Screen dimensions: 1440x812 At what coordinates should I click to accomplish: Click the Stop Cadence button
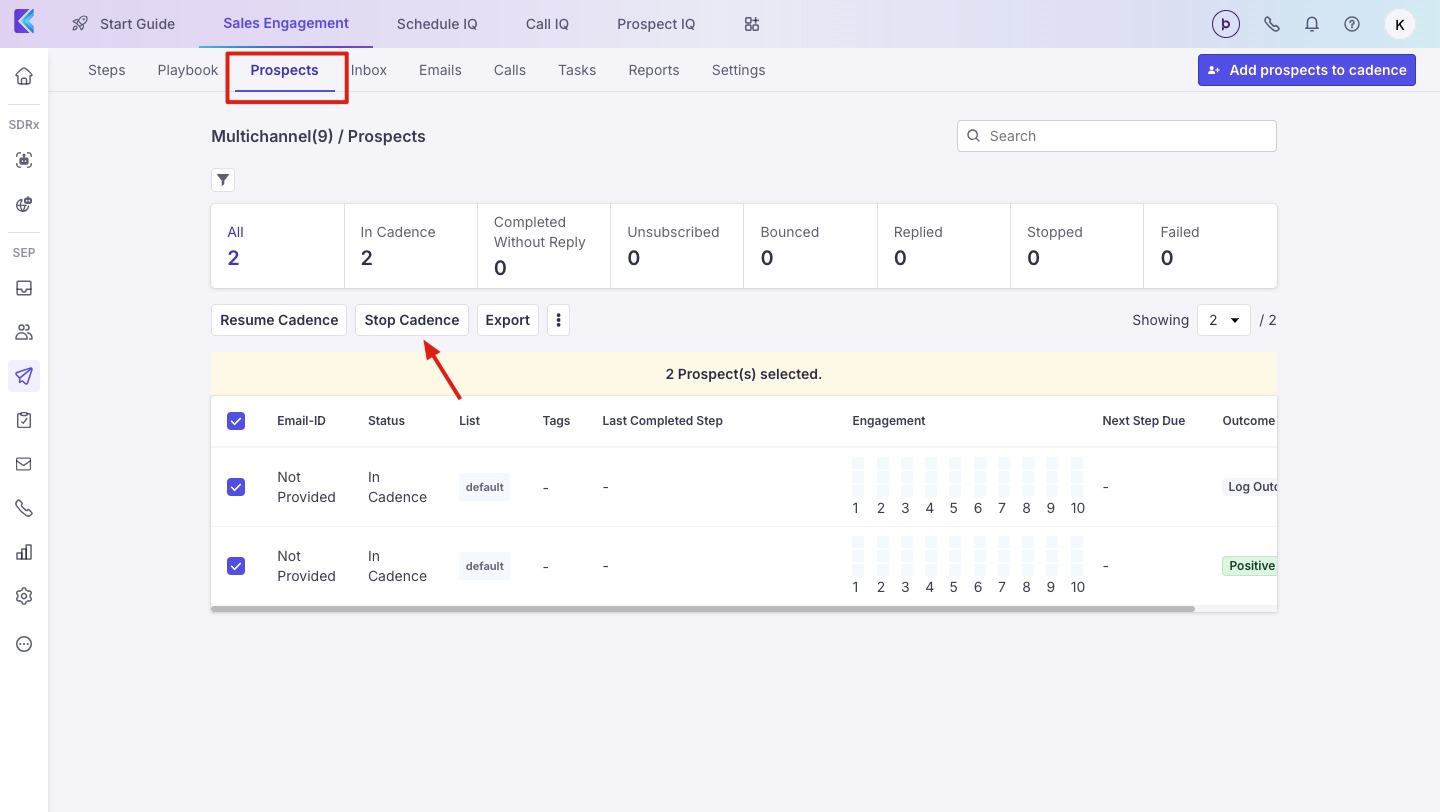pyautogui.click(x=412, y=320)
